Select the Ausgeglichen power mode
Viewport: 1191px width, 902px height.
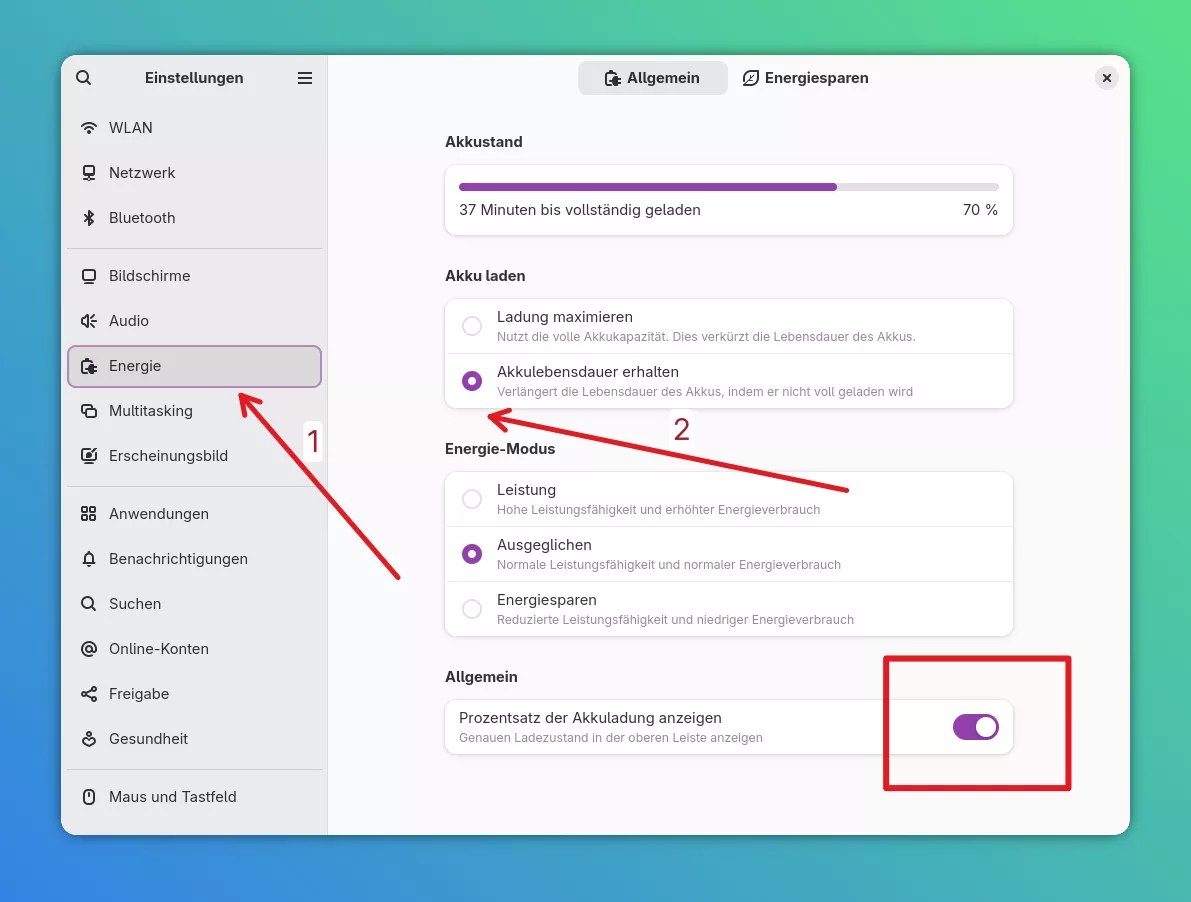pos(472,554)
